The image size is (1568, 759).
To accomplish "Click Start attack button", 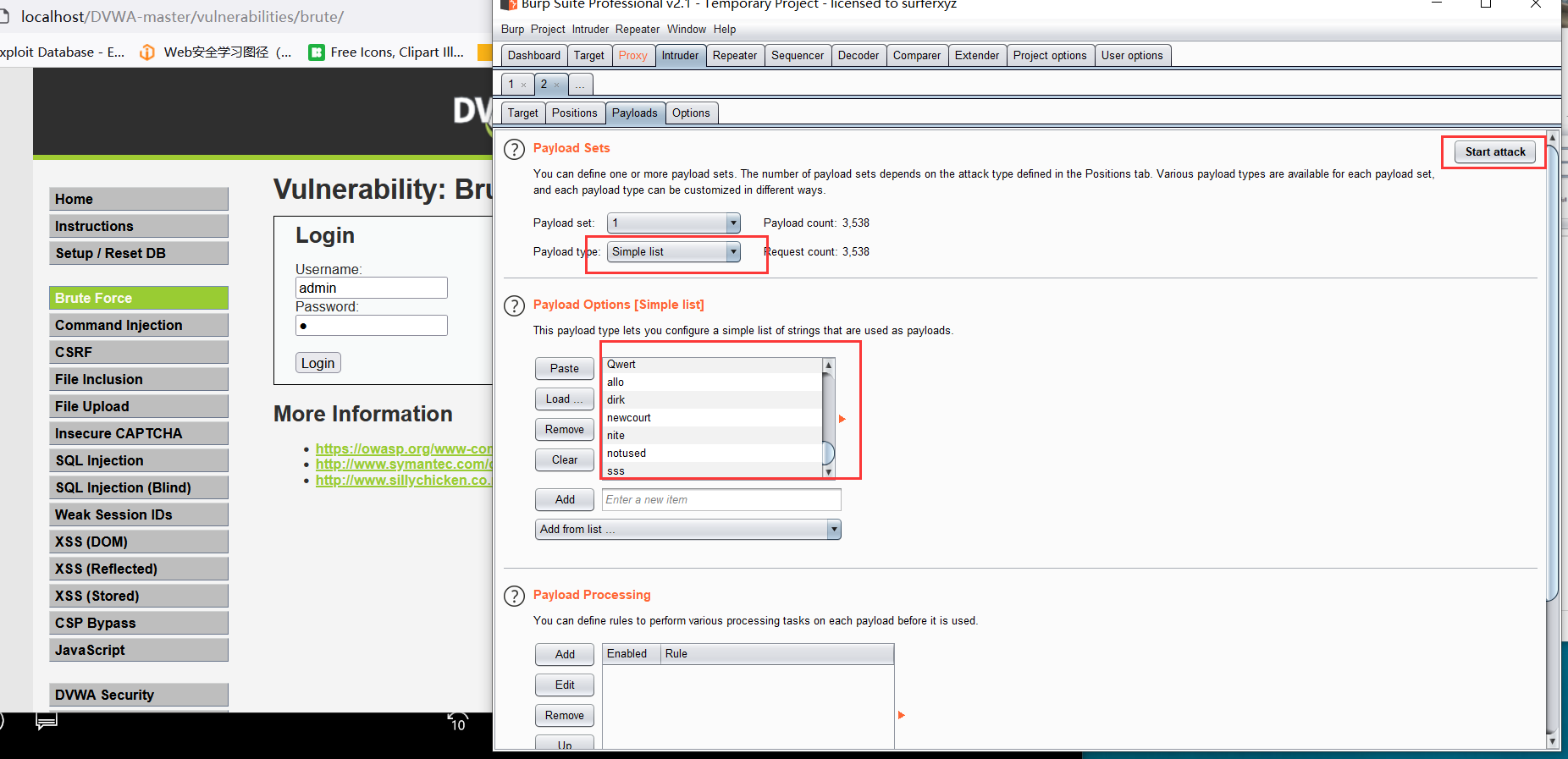I will (1495, 152).
